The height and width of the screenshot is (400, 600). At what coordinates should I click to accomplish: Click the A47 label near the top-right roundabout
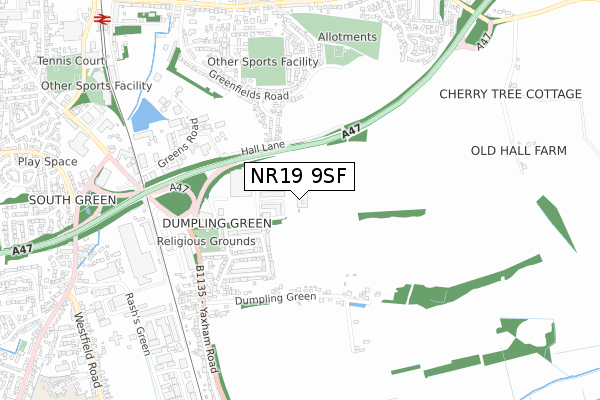[483, 41]
